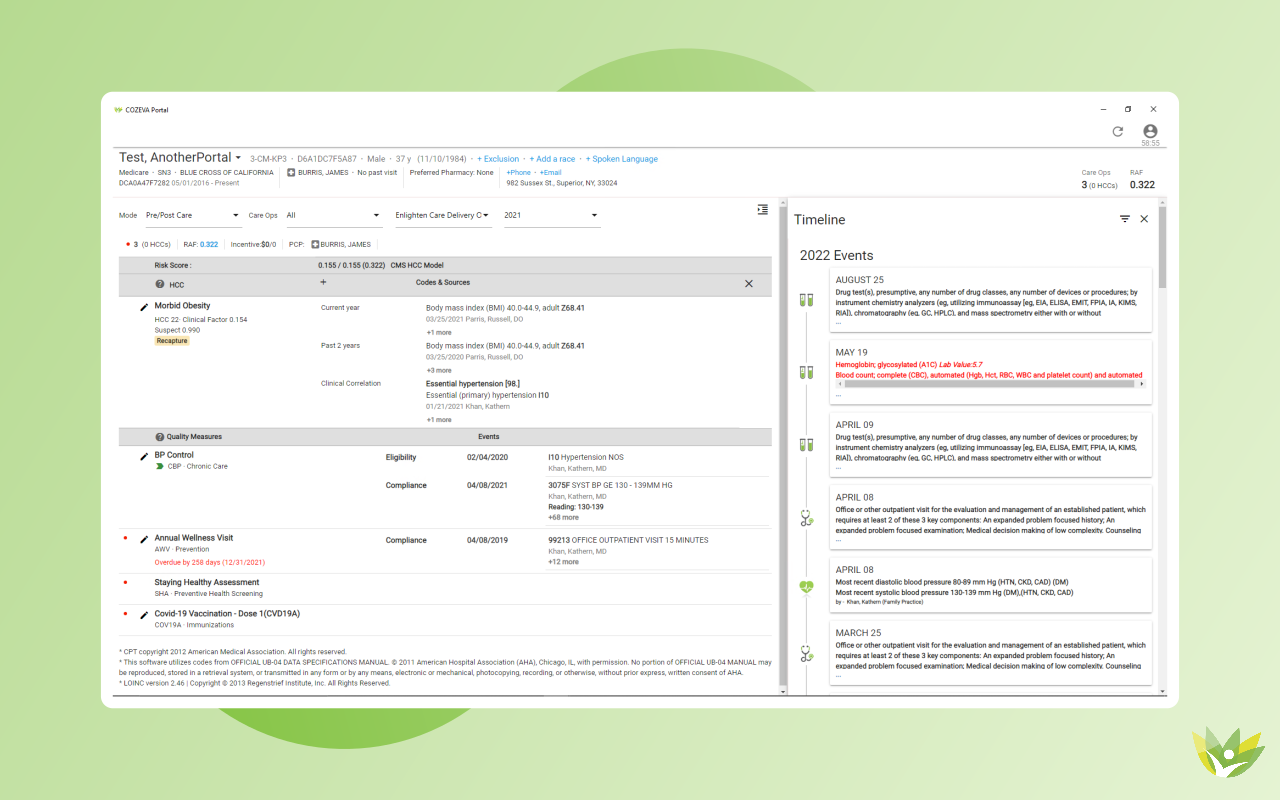This screenshot has height=800, width=1280.
Task: Open the user account profile icon
Action: (1150, 132)
